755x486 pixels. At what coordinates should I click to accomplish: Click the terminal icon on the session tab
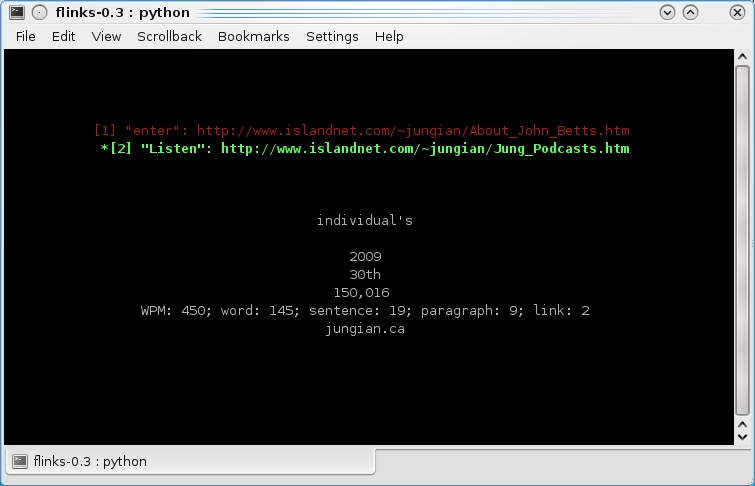(x=19, y=461)
